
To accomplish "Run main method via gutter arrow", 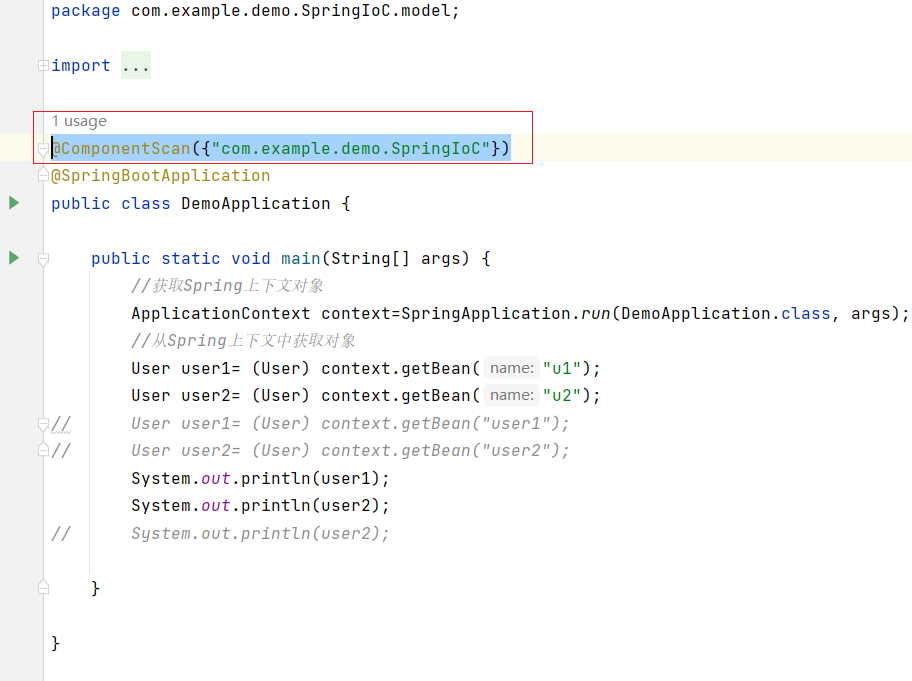I will point(14,258).
